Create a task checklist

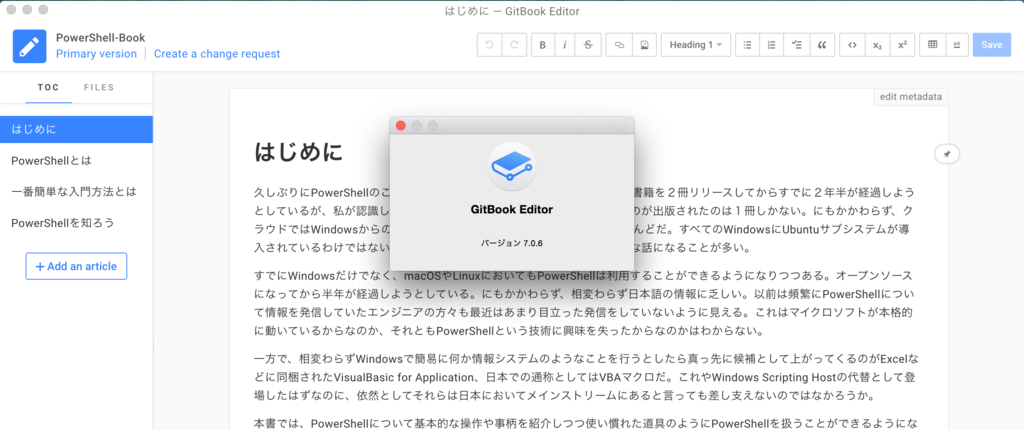pos(797,45)
